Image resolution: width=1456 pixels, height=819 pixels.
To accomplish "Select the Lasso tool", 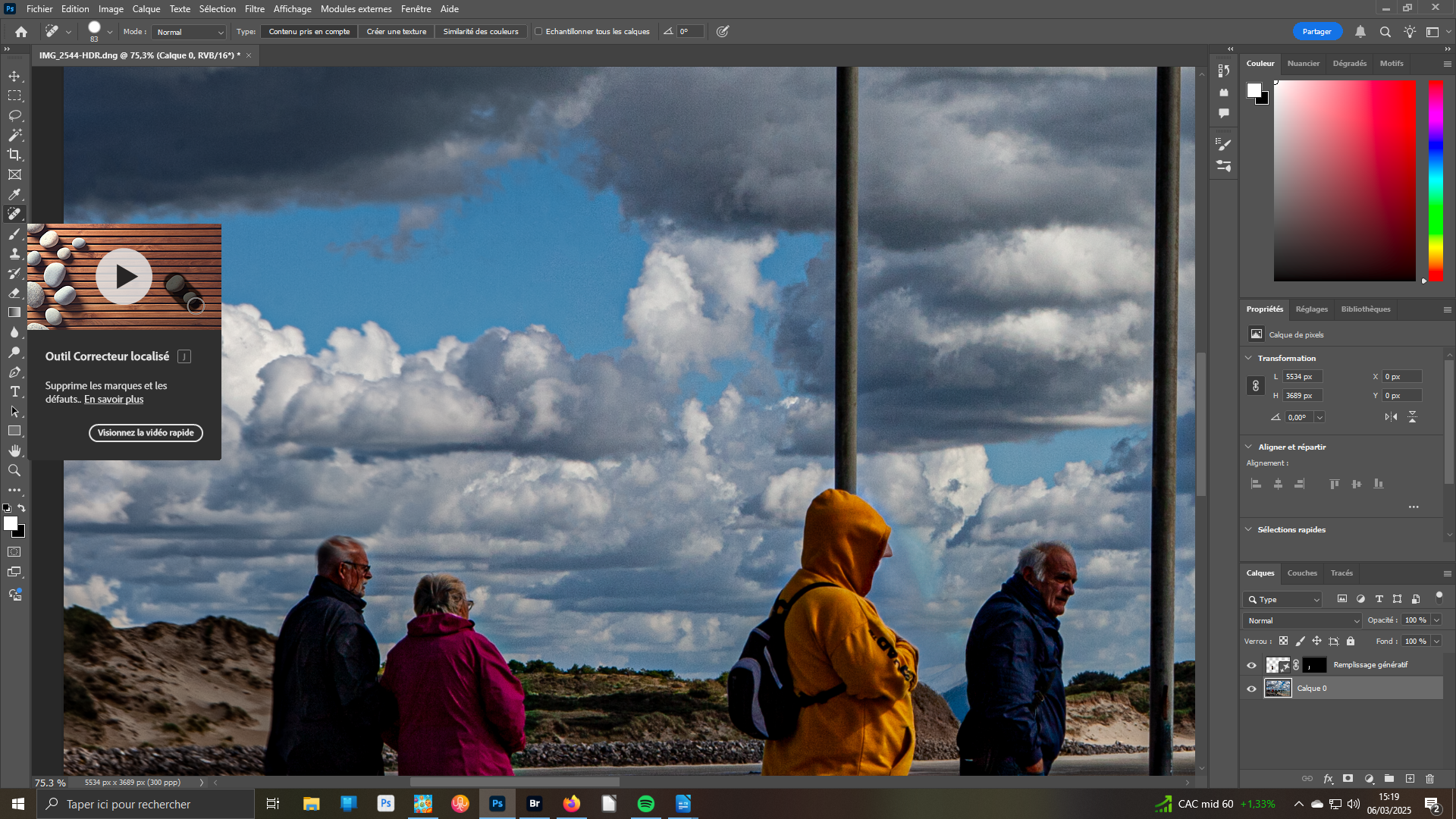I will [x=14, y=115].
